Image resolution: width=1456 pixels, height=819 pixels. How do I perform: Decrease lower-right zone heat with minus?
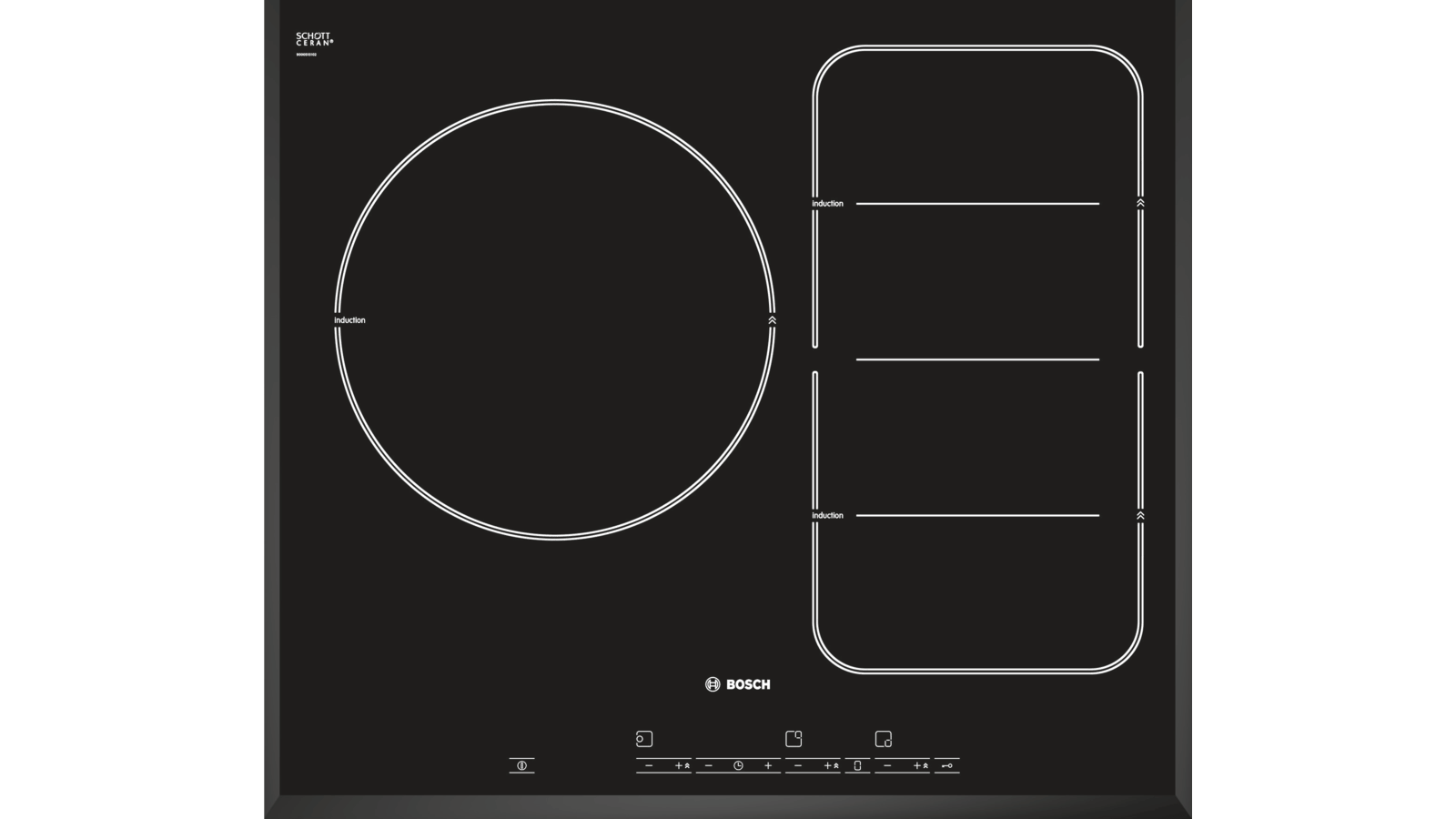(887, 766)
